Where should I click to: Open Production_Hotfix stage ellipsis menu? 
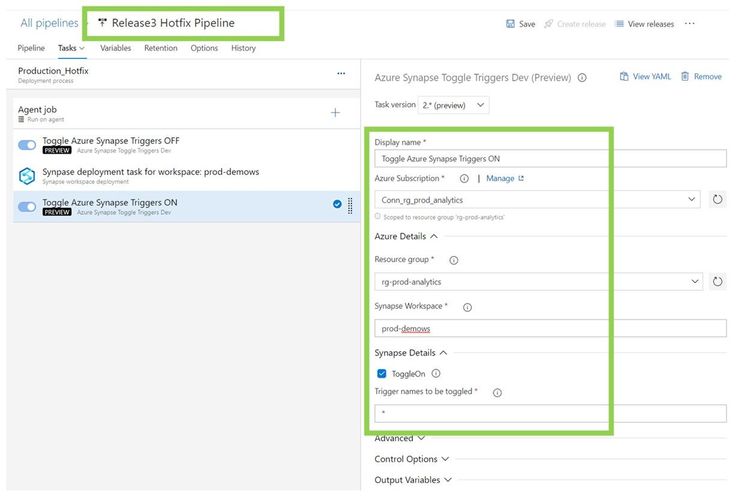point(341,73)
